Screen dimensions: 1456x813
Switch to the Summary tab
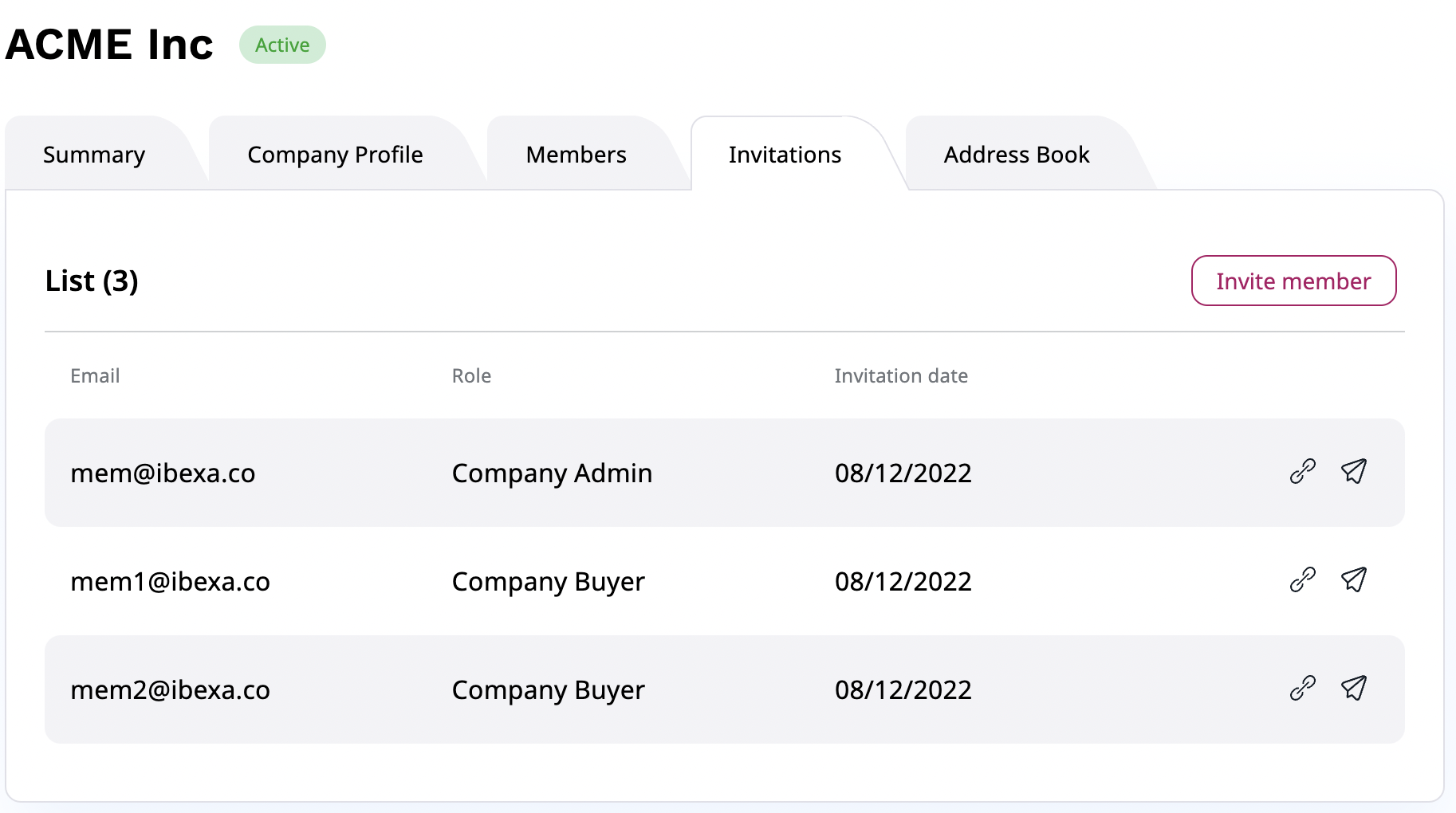93,154
